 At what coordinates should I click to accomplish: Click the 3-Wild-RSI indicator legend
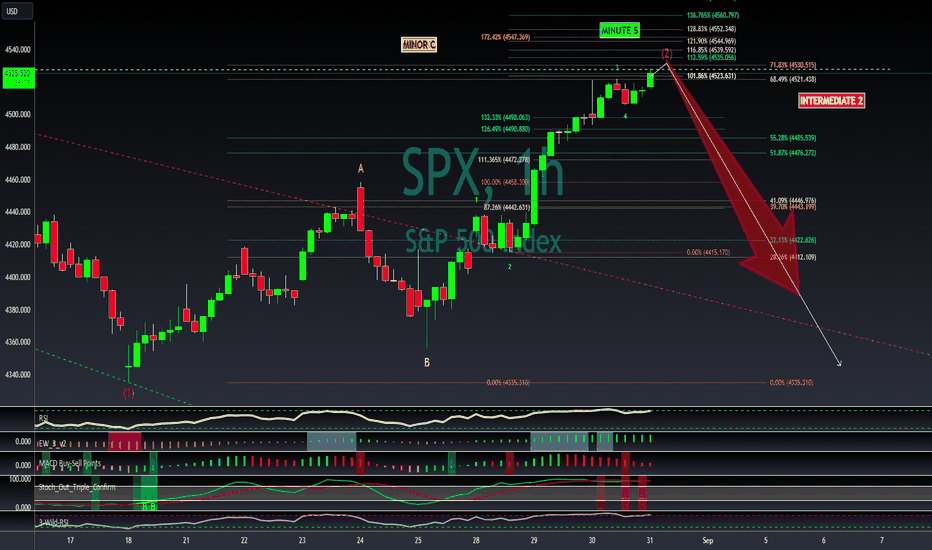[x=53, y=523]
